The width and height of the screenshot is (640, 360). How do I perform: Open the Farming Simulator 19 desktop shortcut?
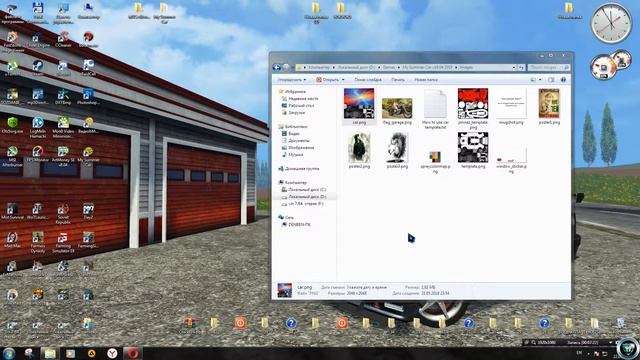tap(63, 242)
